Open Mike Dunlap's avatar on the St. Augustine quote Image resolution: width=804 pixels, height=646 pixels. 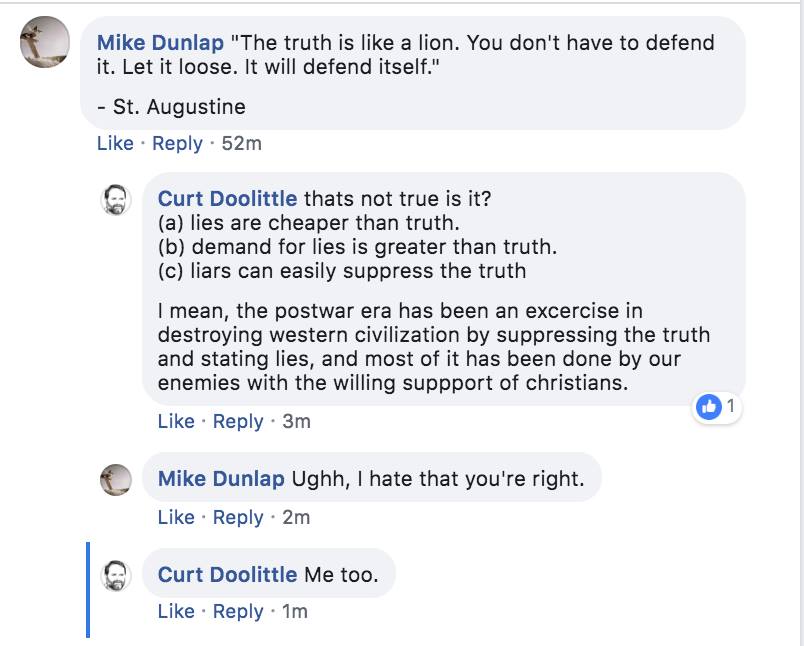pyautogui.click(x=45, y=44)
